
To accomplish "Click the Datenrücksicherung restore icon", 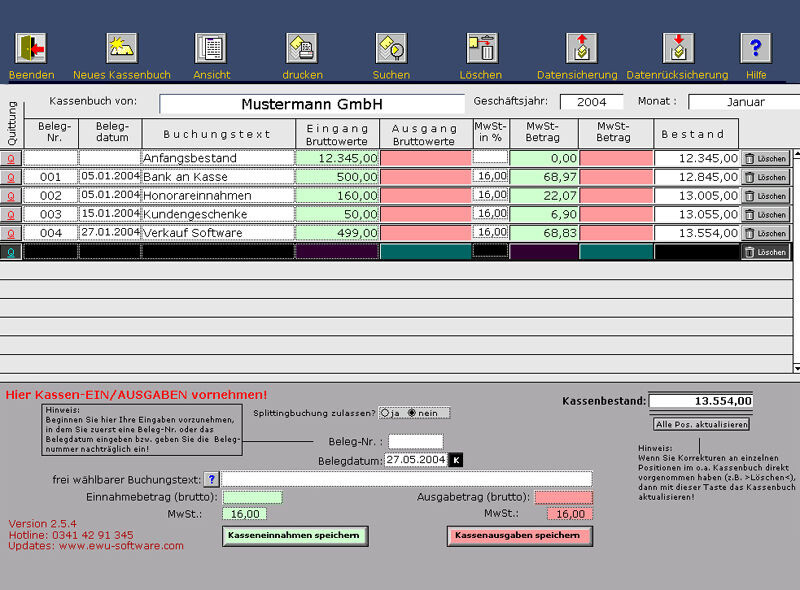I will click(679, 48).
